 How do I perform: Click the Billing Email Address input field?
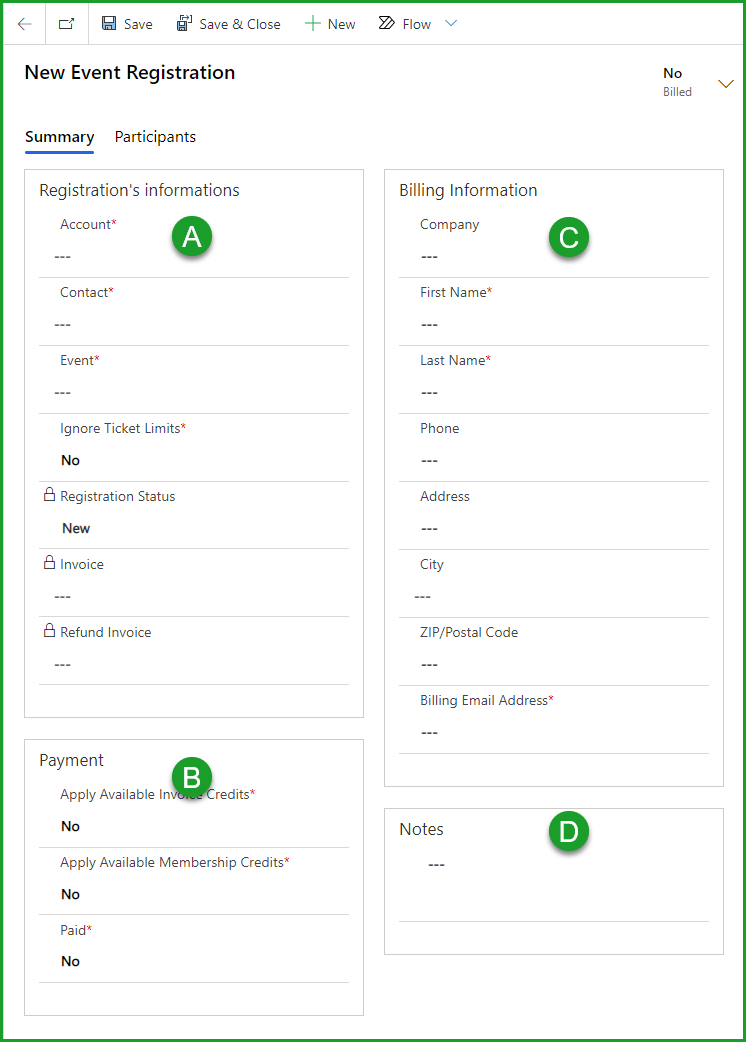pyautogui.click(x=500, y=732)
